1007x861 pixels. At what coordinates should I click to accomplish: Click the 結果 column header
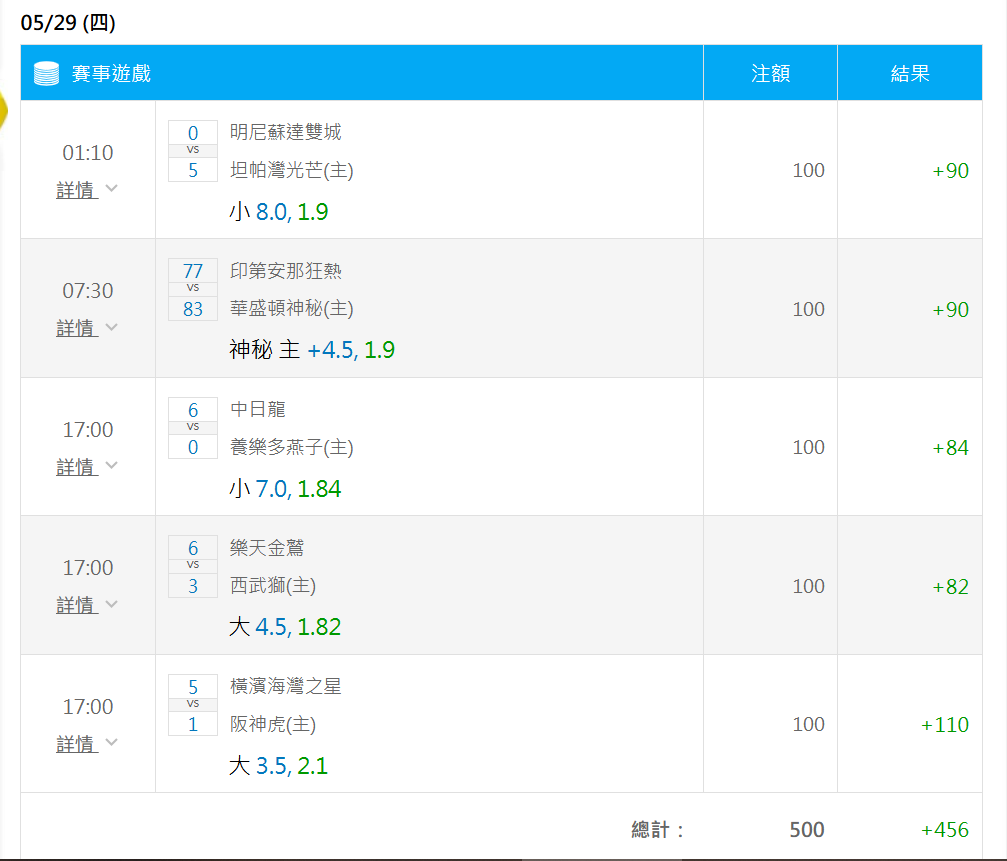click(x=910, y=73)
